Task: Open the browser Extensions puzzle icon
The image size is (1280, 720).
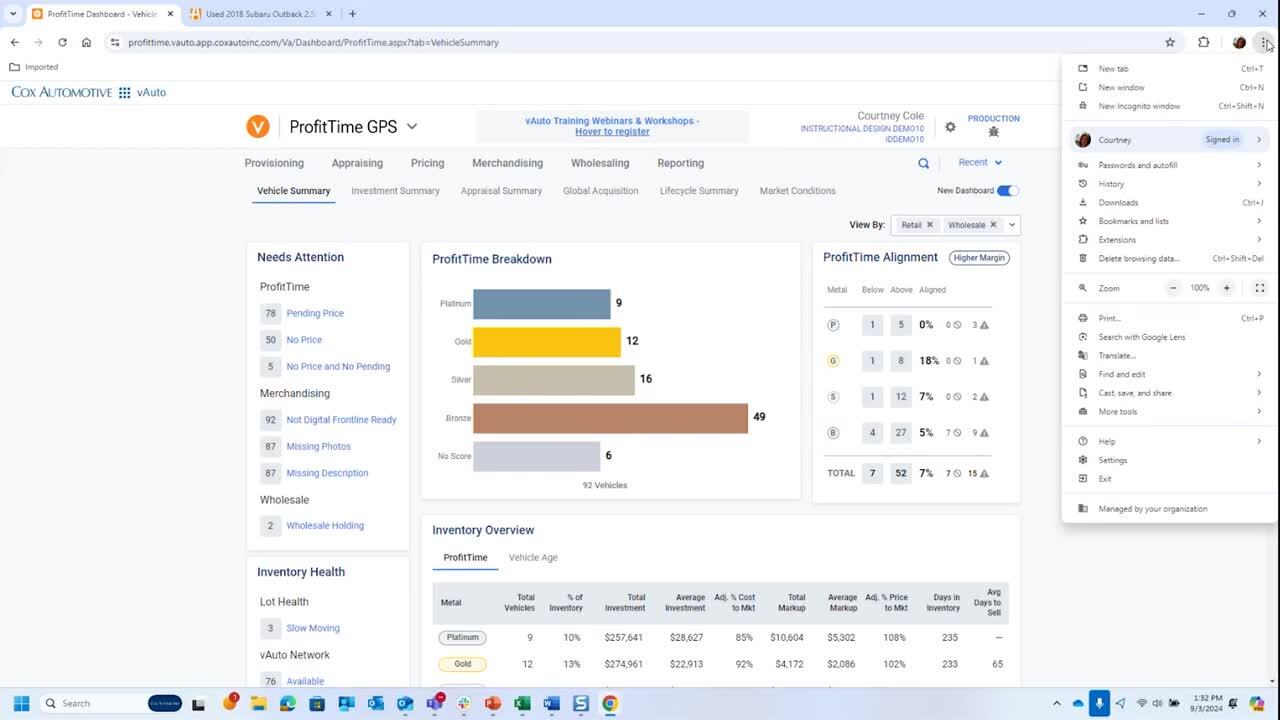Action: (1203, 42)
